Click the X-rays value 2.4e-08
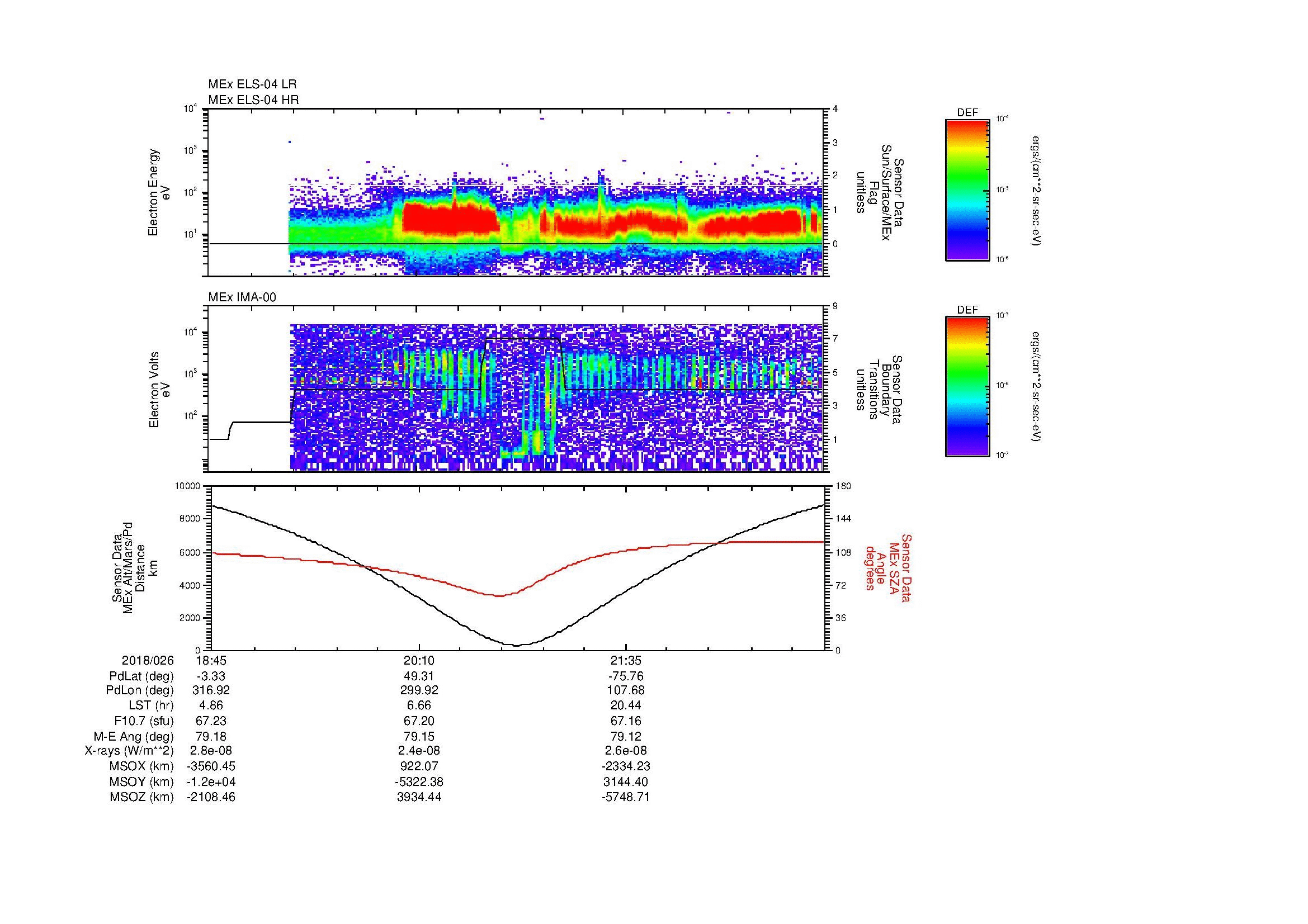 [419, 751]
